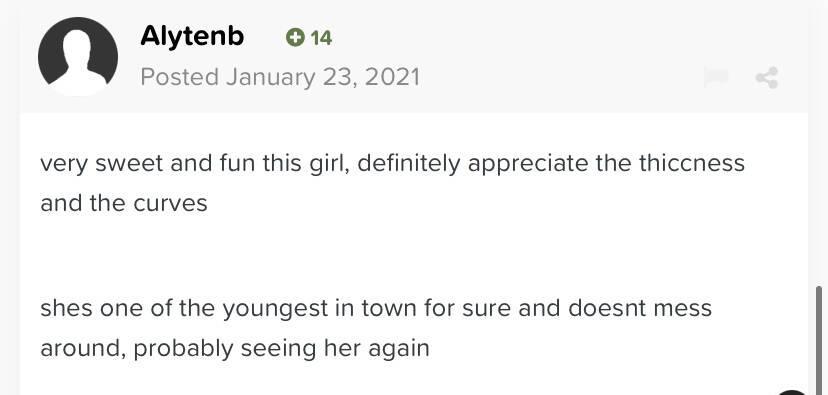The width and height of the screenshot is (828, 395).
Task: Click the word 'Posted' in the header
Action: pos(180,78)
